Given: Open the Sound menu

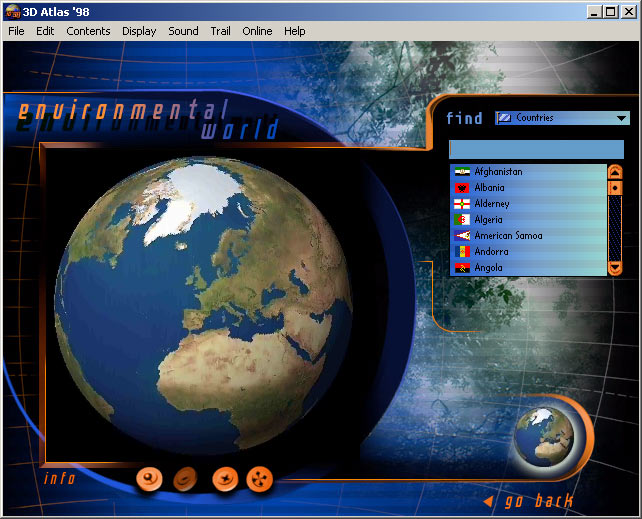Looking at the screenshot, I should [183, 31].
